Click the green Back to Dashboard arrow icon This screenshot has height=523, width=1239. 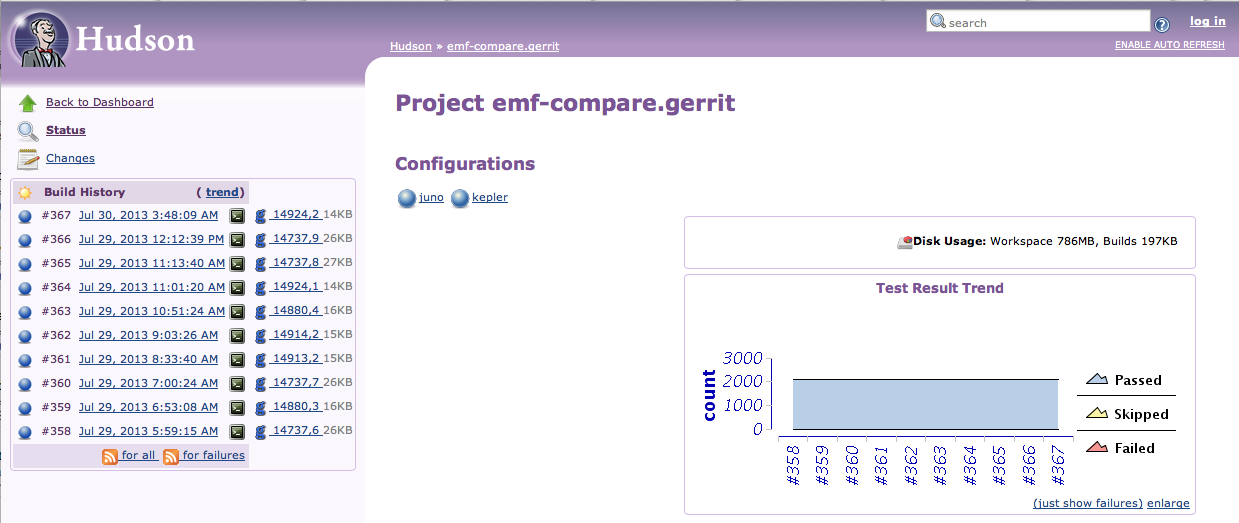(x=28, y=102)
